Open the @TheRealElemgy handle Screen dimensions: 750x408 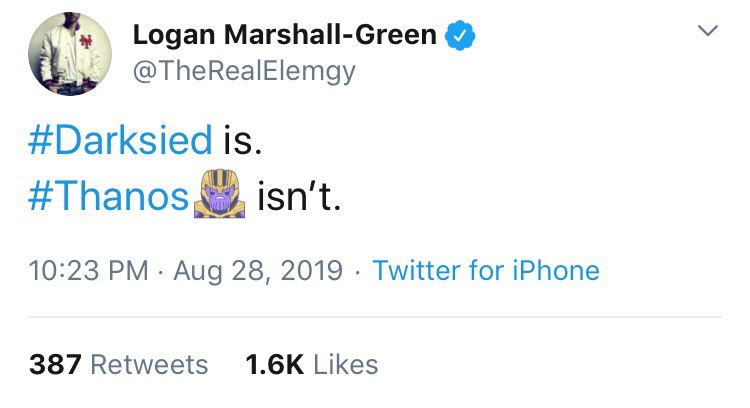(x=244, y=72)
